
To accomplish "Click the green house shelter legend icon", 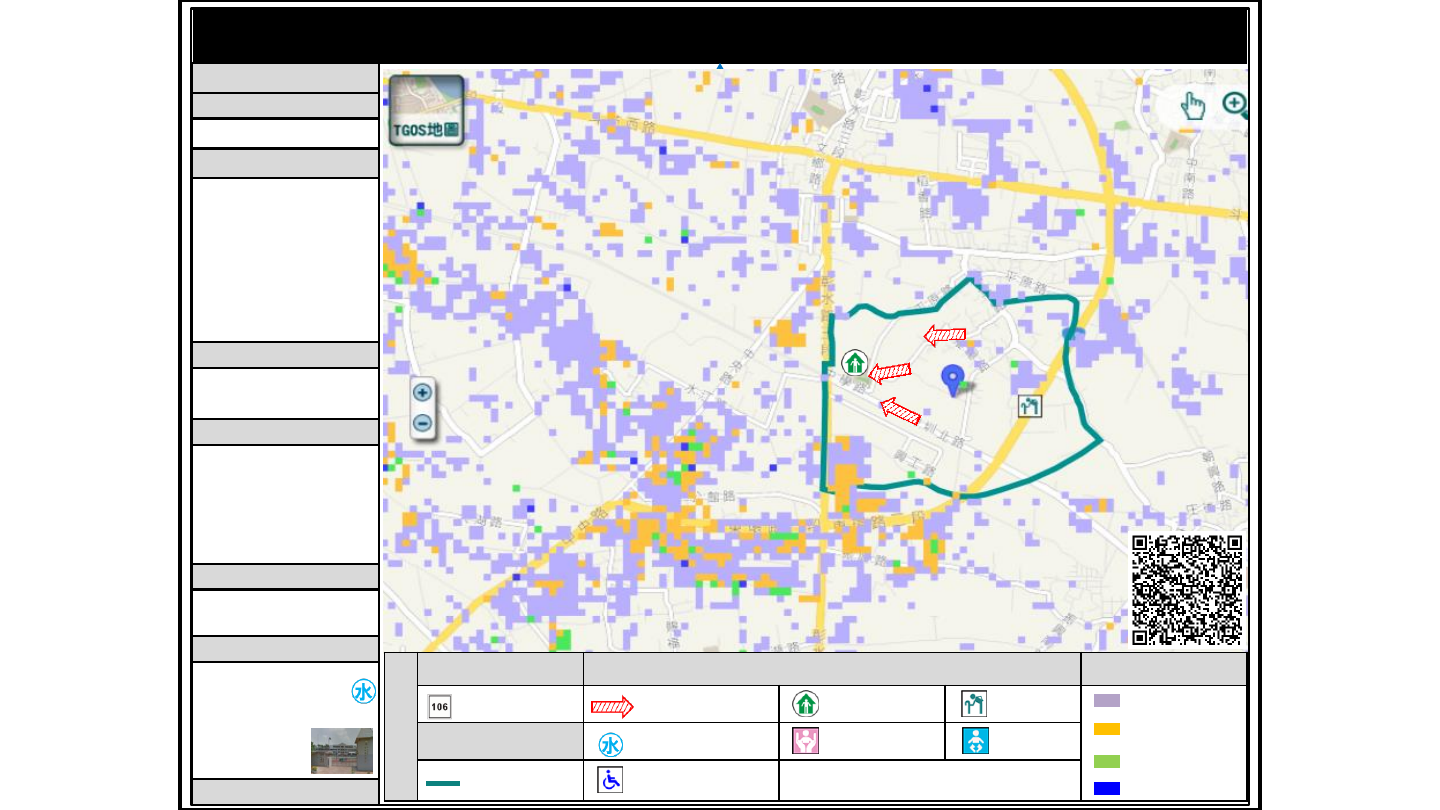I will 805,704.
